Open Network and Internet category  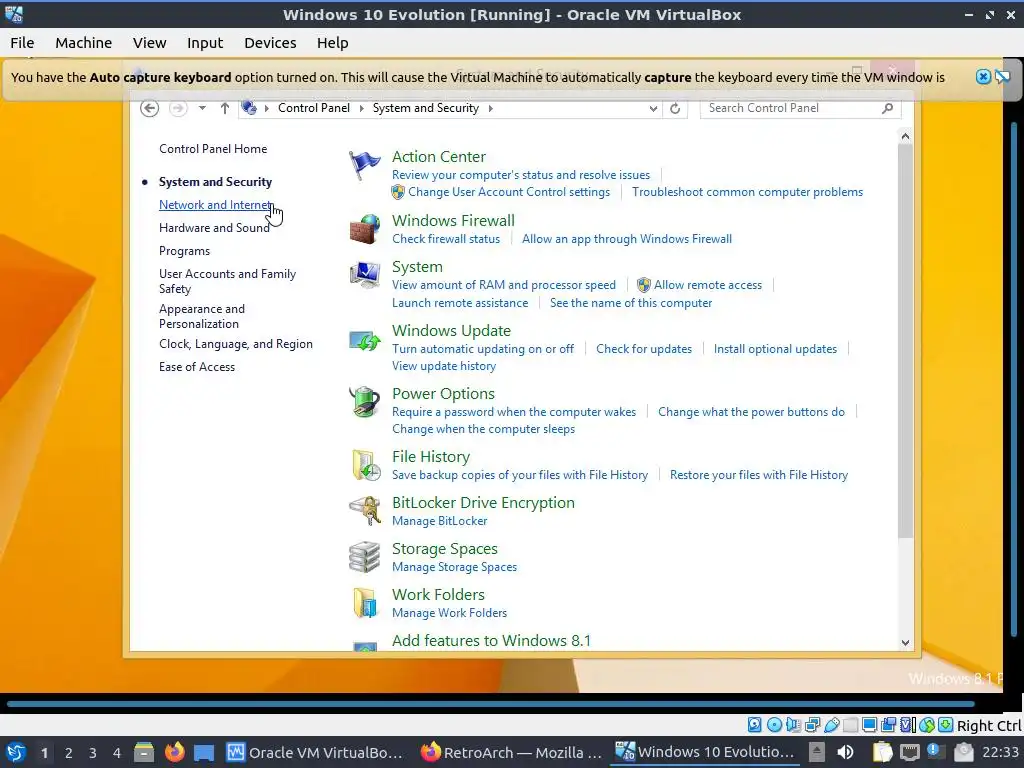(x=216, y=205)
